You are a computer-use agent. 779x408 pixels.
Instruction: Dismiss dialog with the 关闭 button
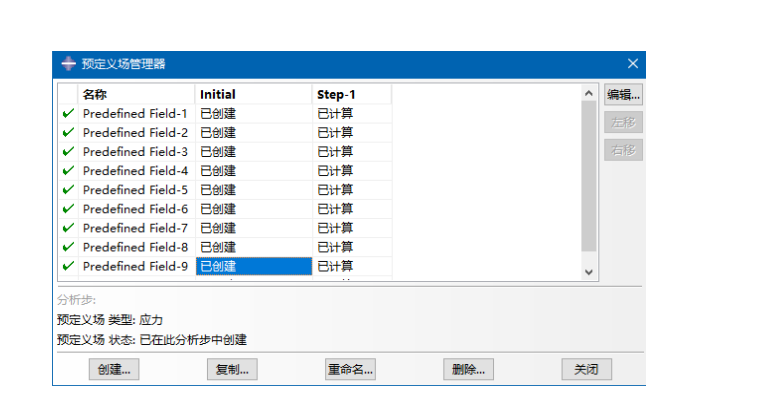(x=586, y=369)
